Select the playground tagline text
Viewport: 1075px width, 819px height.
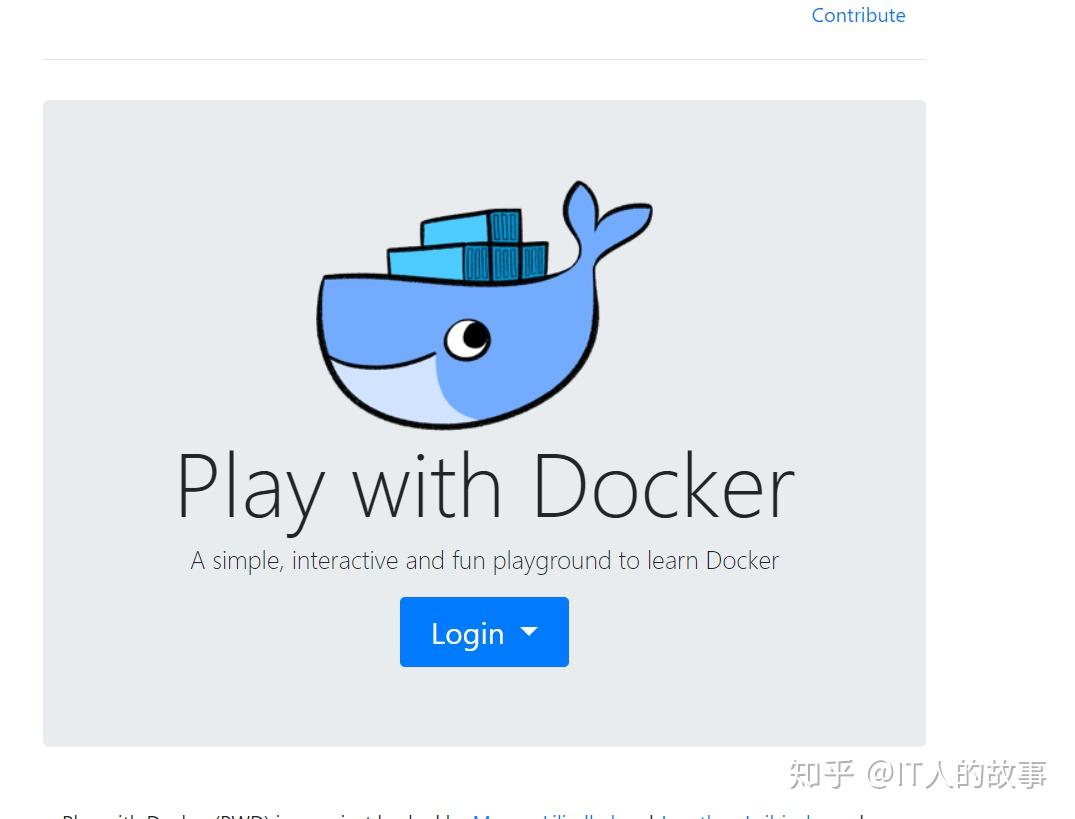(x=484, y=560)
